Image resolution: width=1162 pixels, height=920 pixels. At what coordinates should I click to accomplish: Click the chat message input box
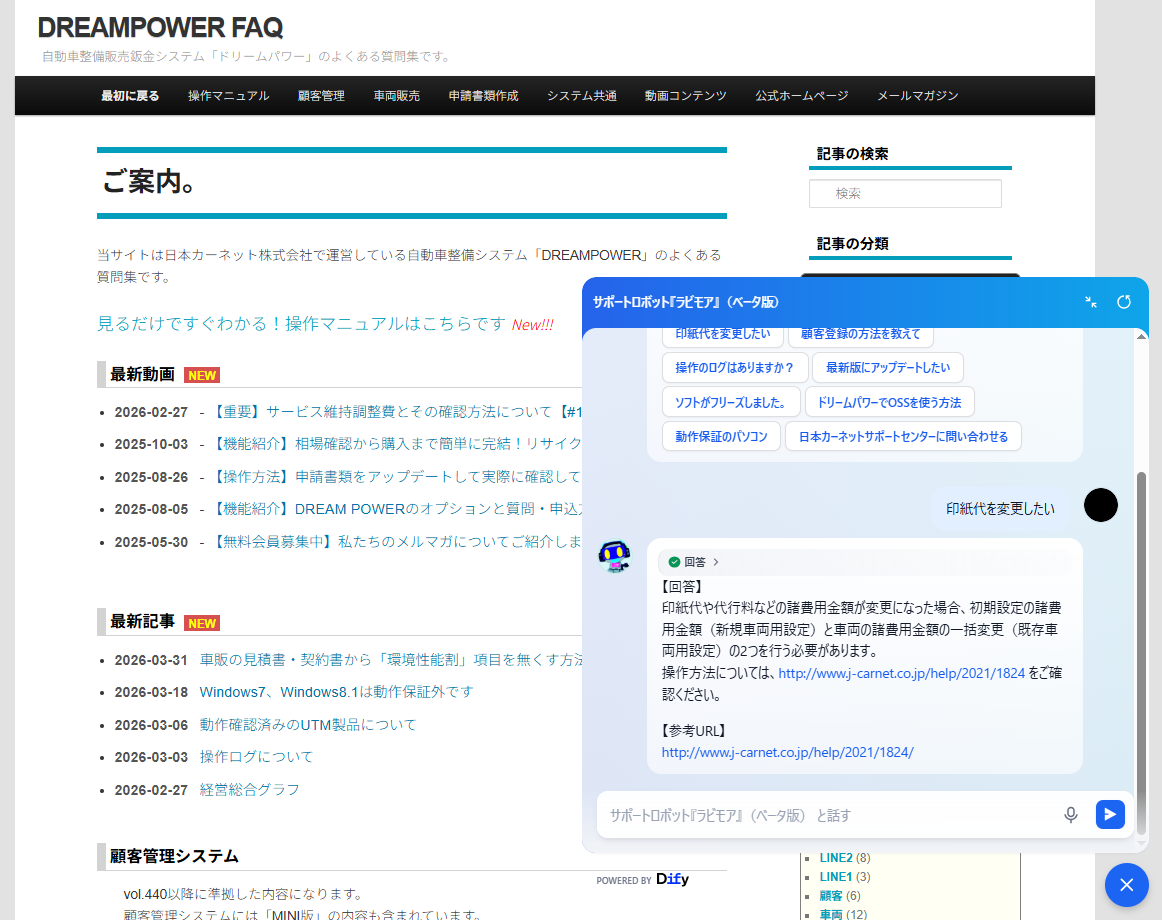click(830, 815)
